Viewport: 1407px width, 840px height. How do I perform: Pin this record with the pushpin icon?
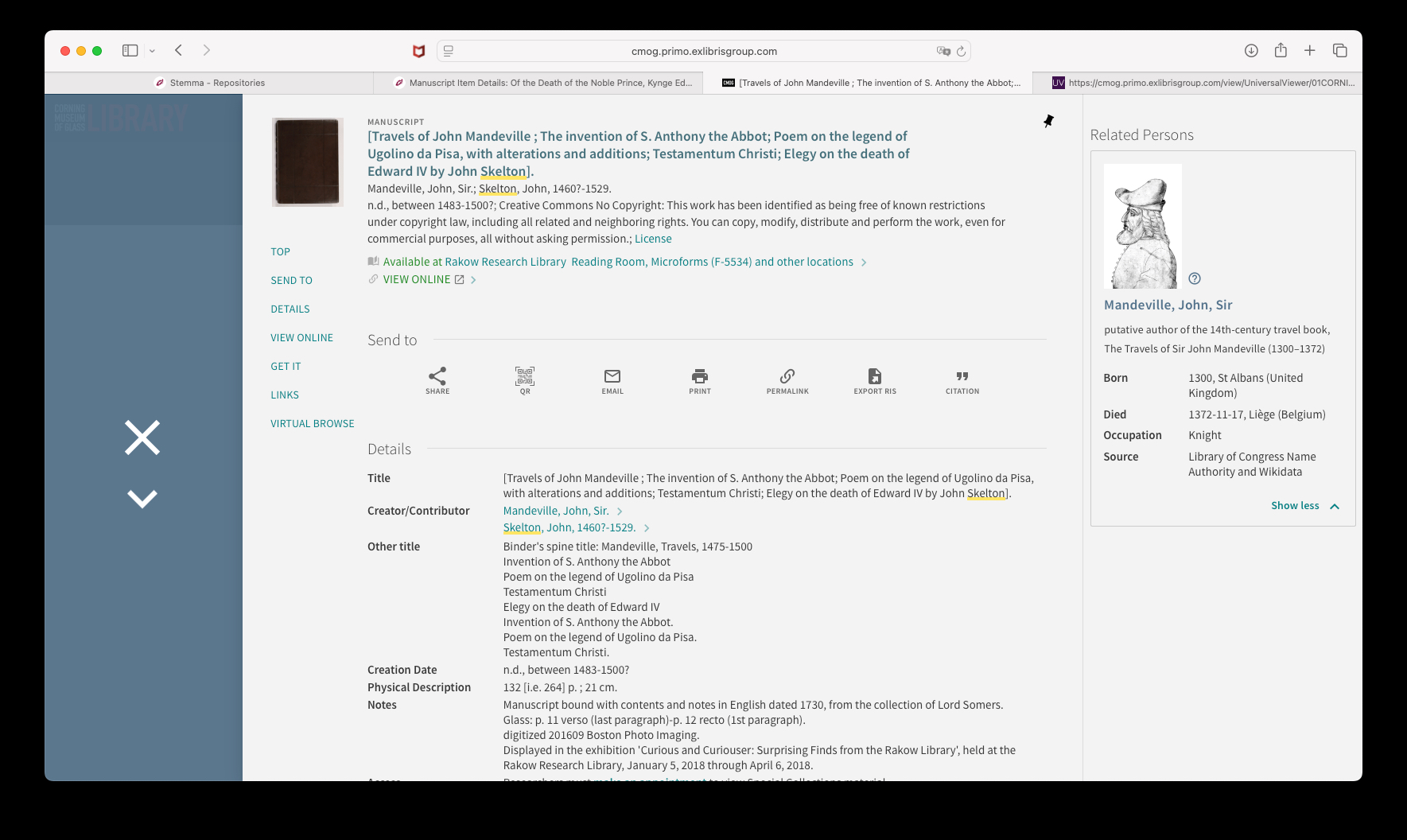(x=1048, y=121)
